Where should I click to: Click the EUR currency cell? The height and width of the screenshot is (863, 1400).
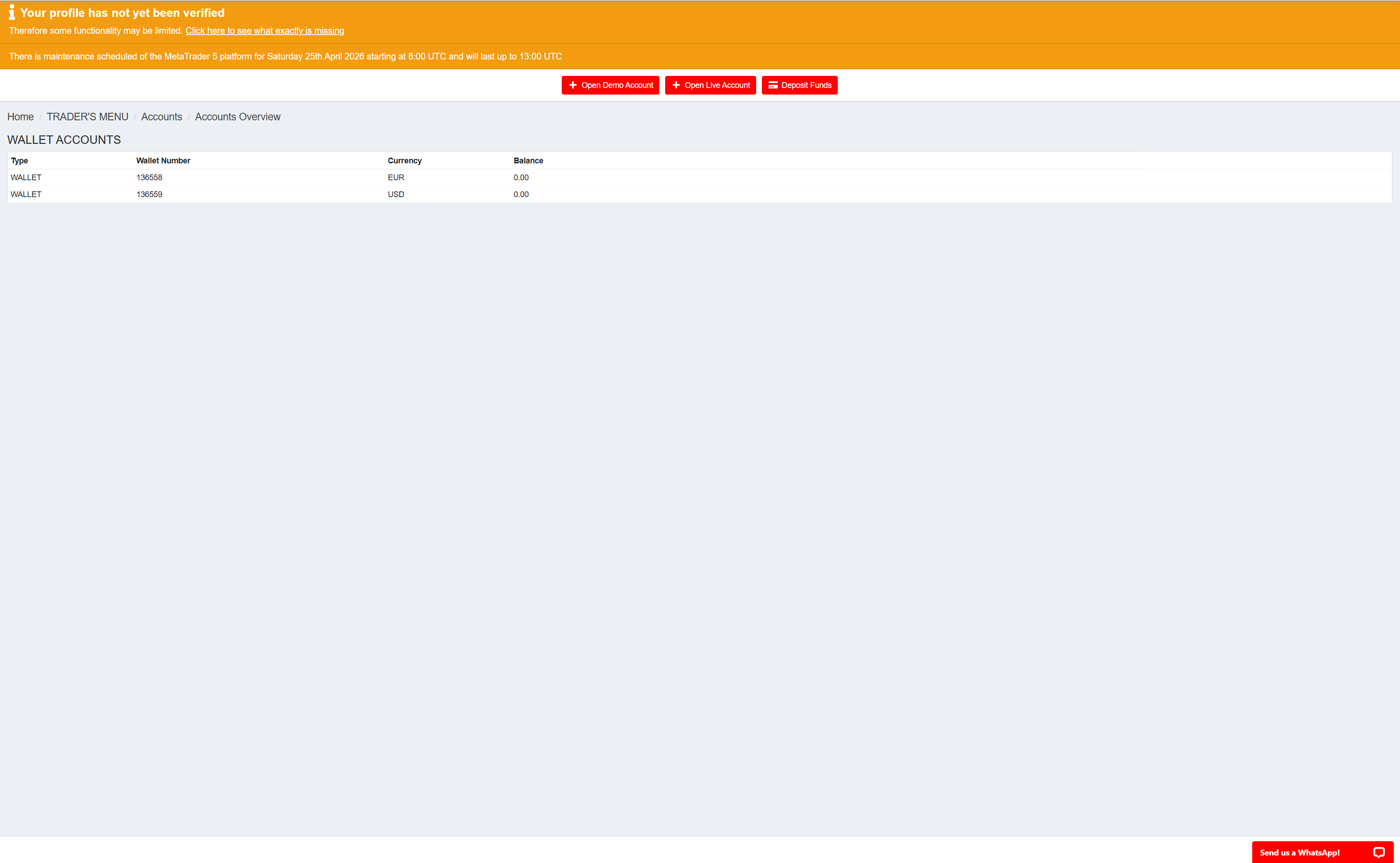396,178
